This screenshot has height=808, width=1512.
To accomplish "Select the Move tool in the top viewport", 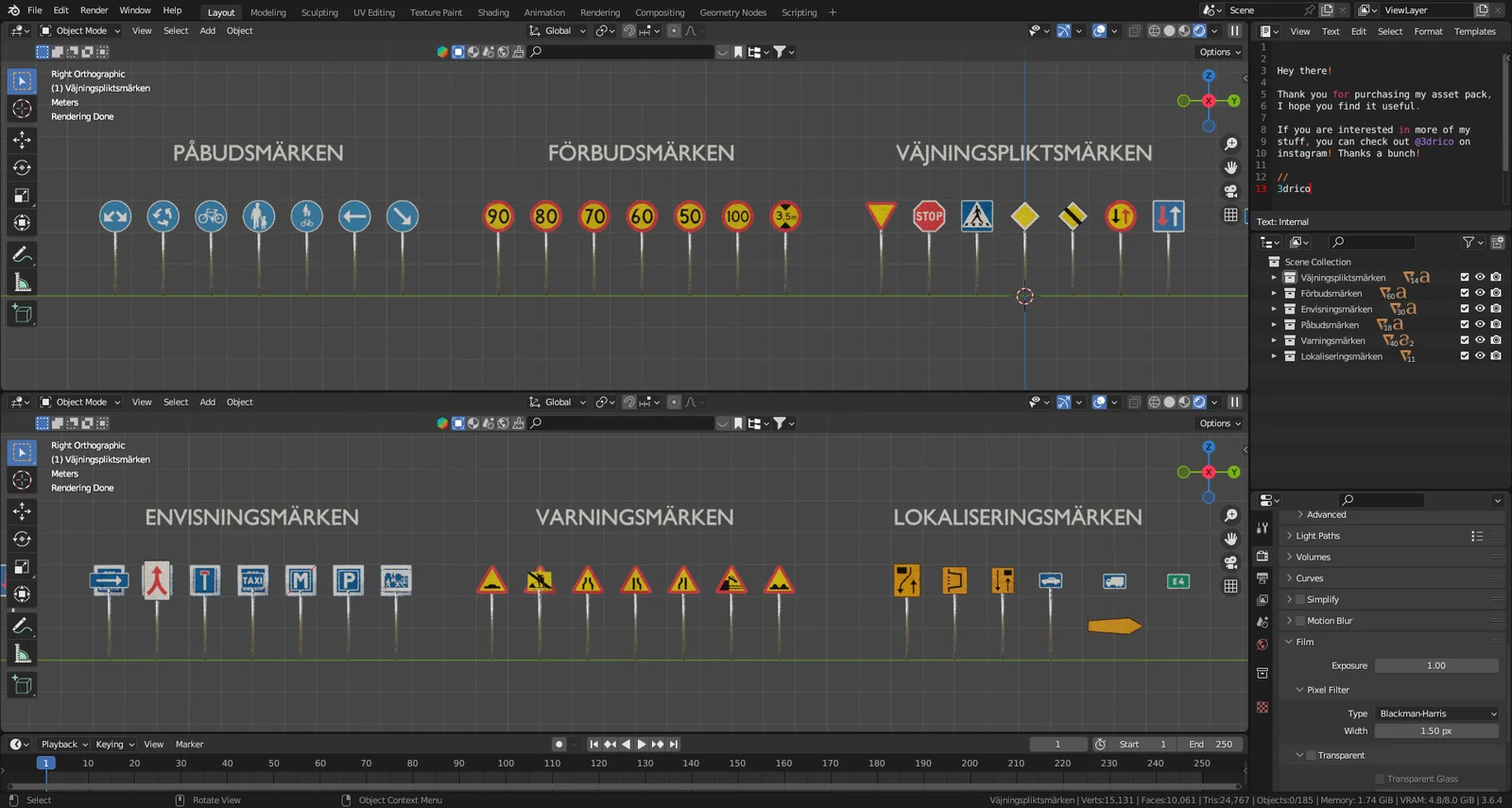I will tap(22, 140).
